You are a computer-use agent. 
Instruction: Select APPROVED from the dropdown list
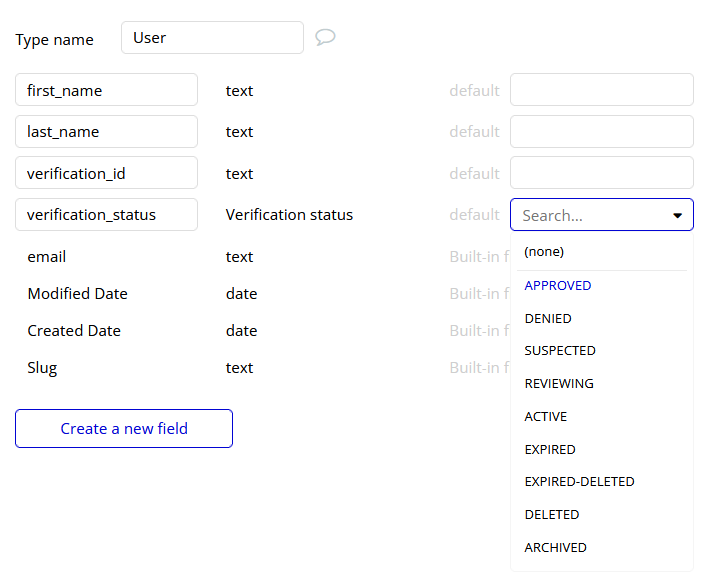coord(558,286)
